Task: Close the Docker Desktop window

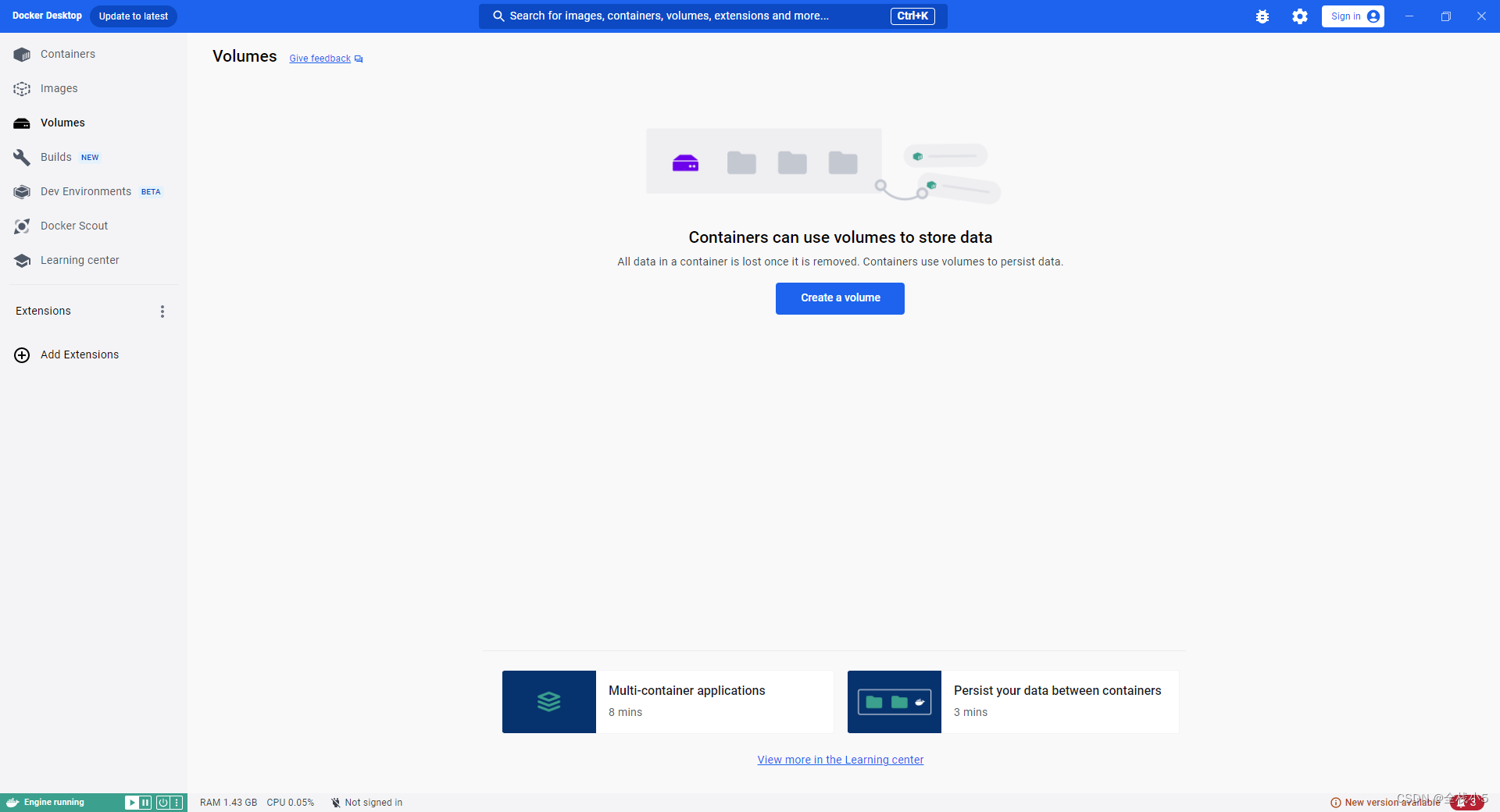Action: pyautogui.click(x=1481, y=16)
